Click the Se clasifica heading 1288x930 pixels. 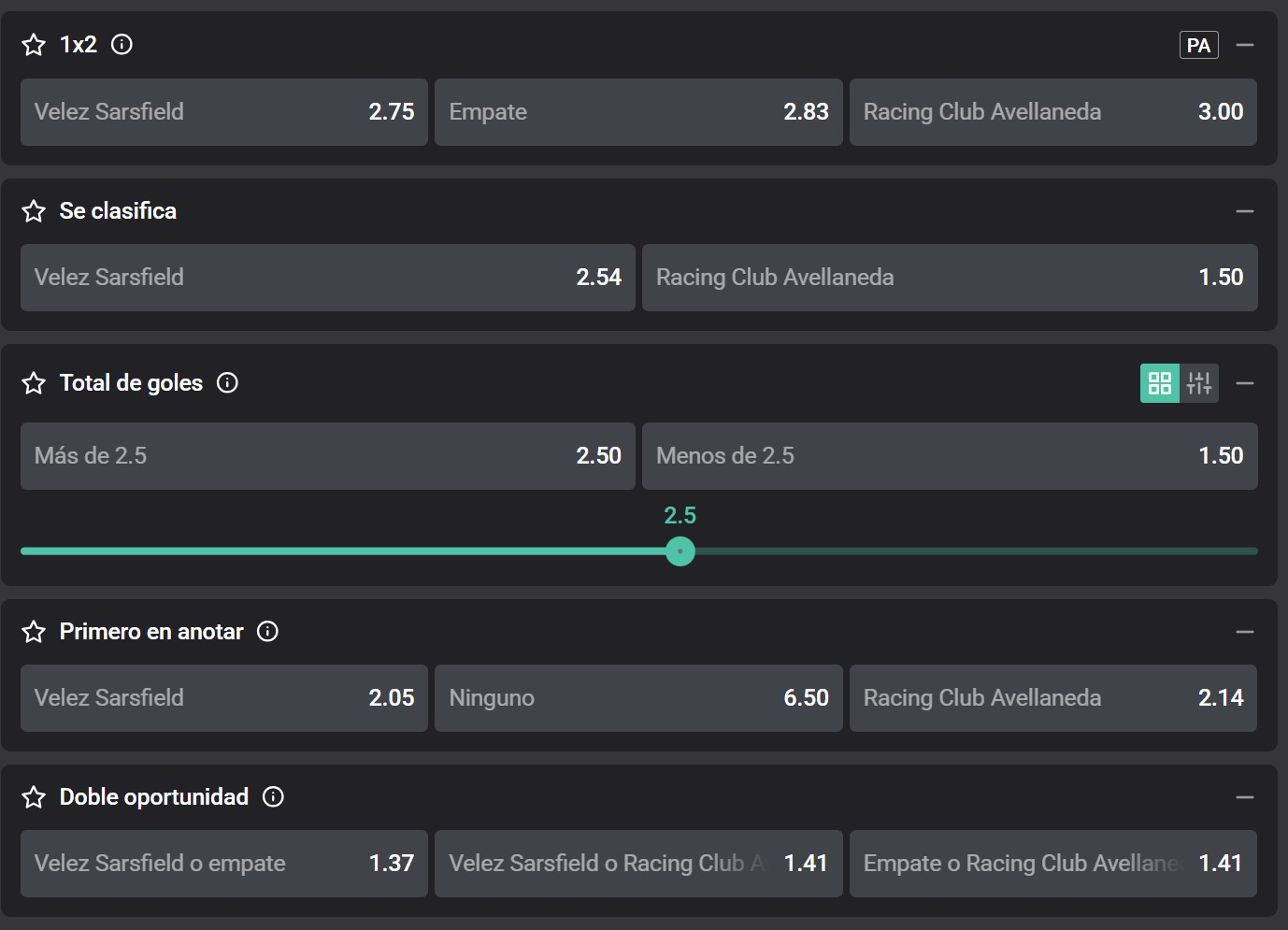coord(118,211)
